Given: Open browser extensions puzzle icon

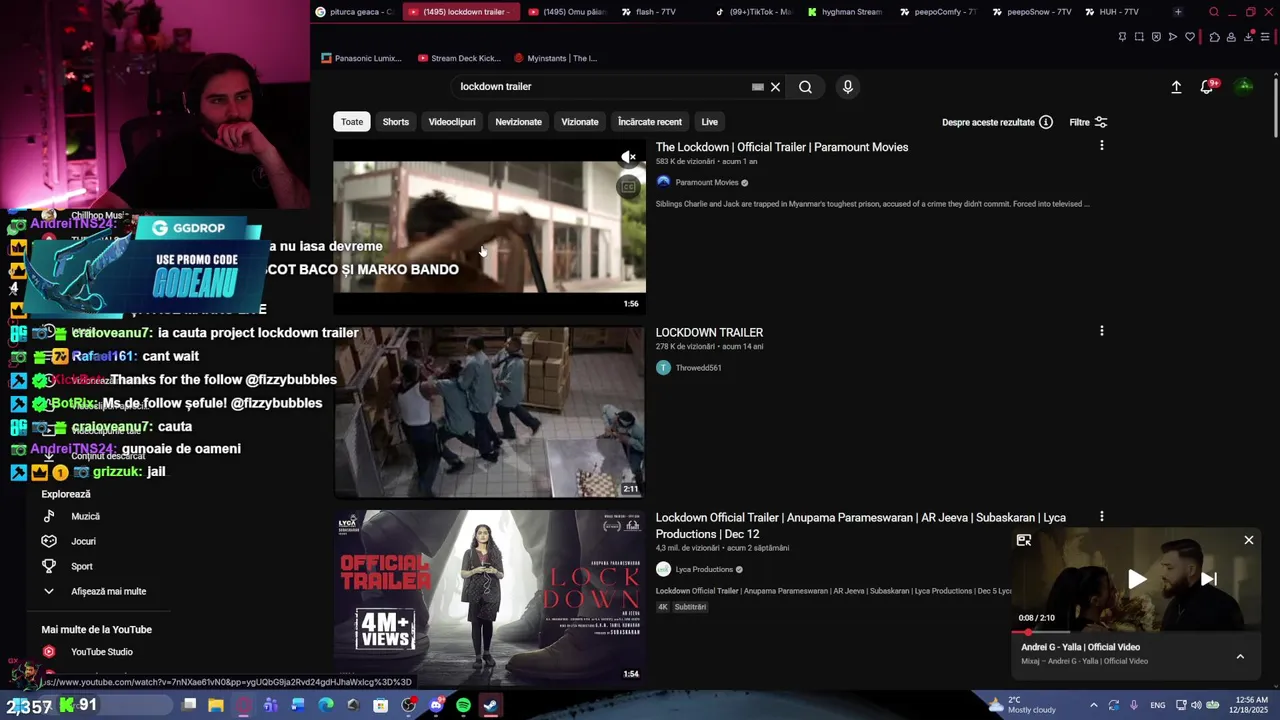Looking at the screenshot, I should click(1215, 37).
